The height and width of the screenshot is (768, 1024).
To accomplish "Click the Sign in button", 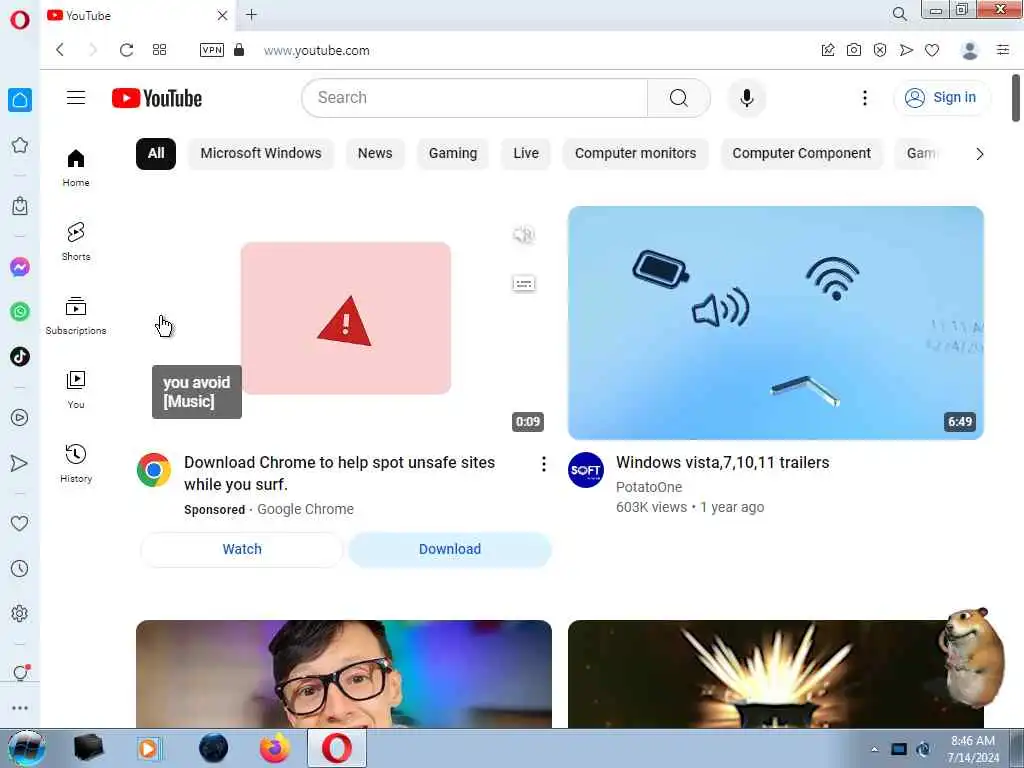I will tap(940, 98).
